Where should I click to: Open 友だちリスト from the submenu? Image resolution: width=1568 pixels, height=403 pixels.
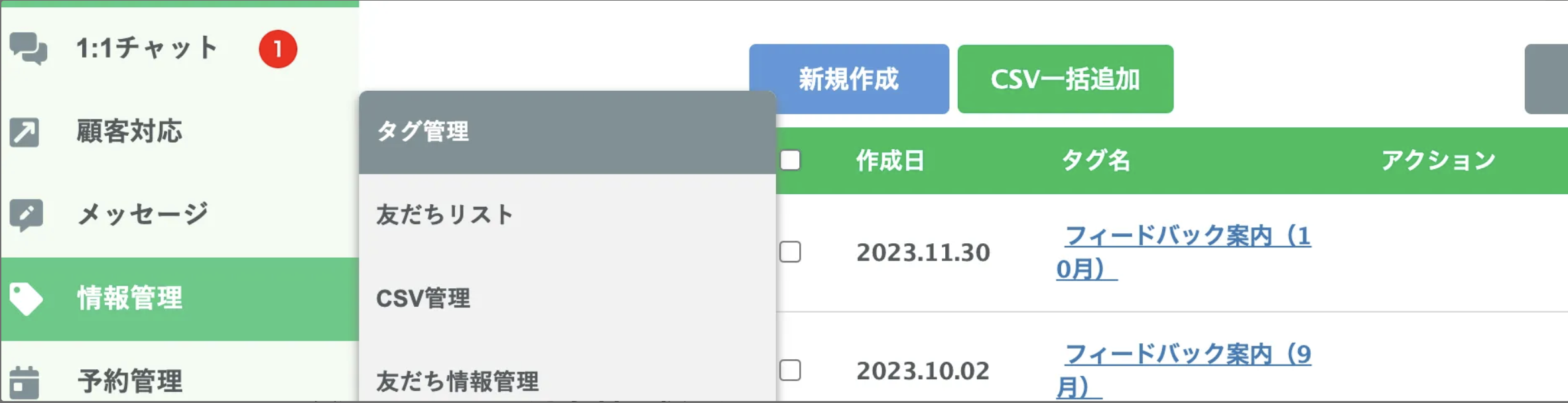click(444, 213)
